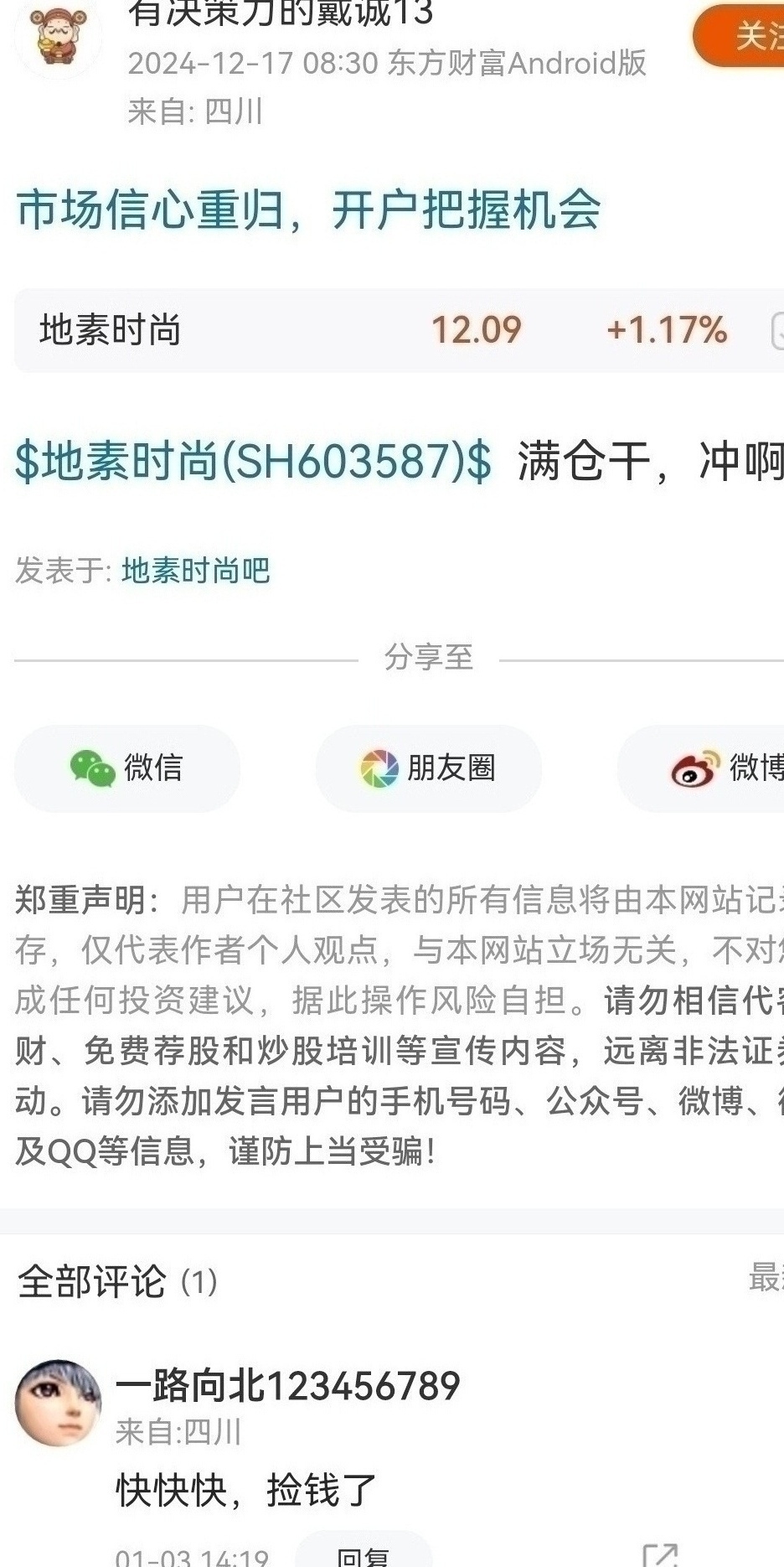Tap the orange 关注 follow button
This screenshot has height=1567, width=784.
point(740,35)
